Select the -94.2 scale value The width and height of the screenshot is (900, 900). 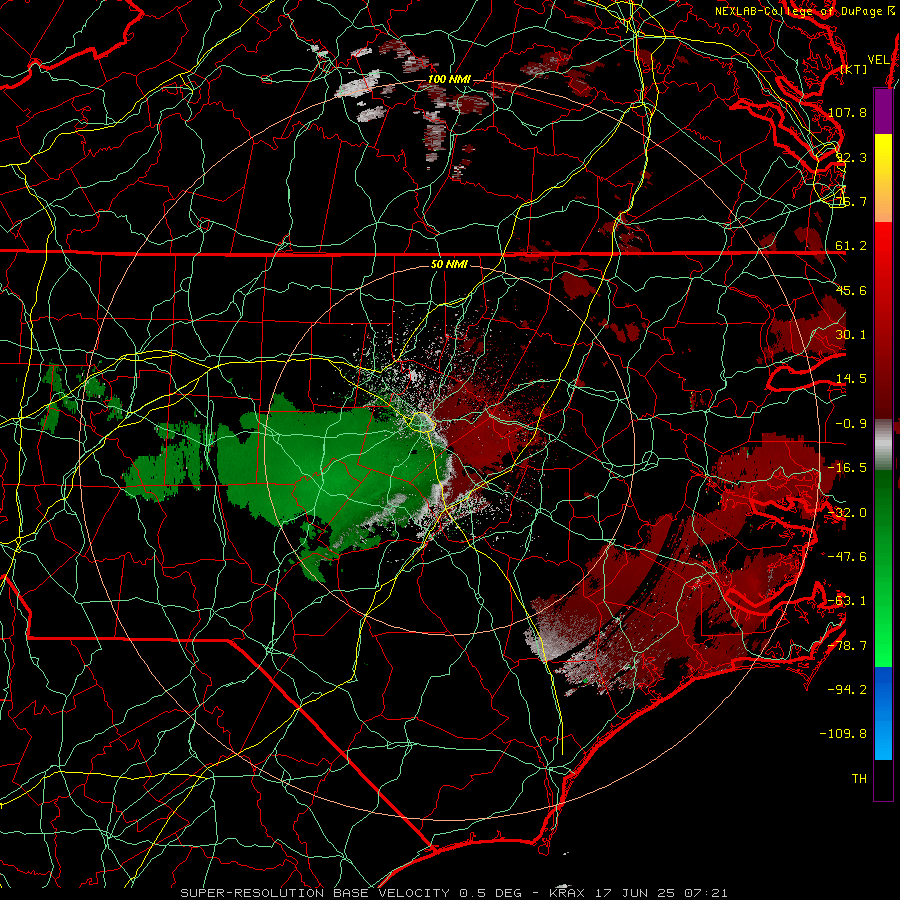click(847, 690)
